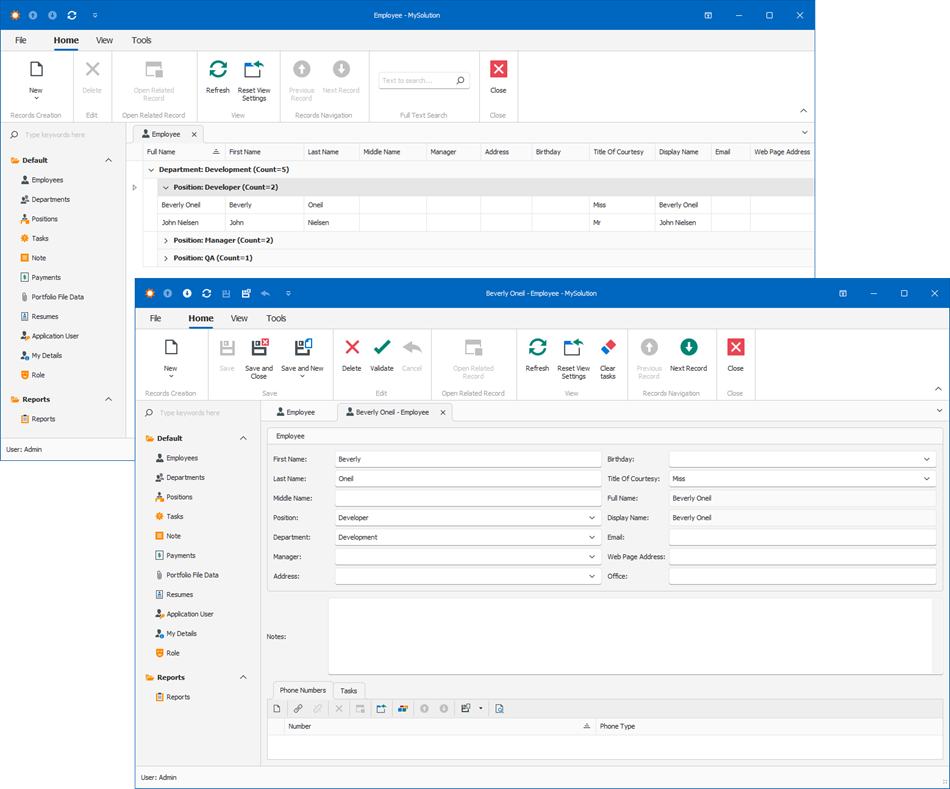Click the quick-access undo arrow in detail title bar

pyautogui.click(x=265, y=293)
